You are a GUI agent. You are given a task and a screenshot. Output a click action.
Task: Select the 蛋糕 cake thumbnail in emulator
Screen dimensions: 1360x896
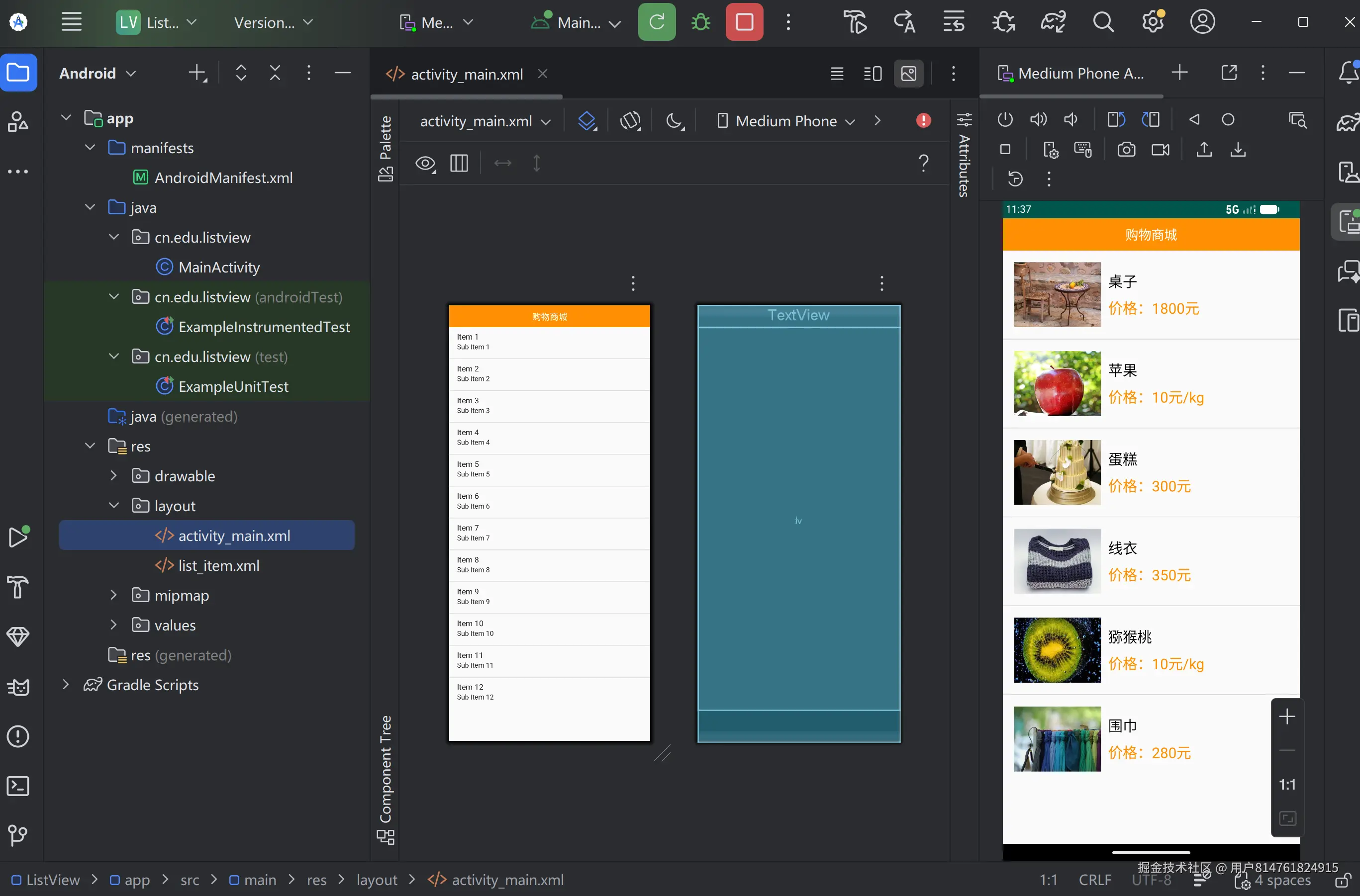pos(1057,472)
